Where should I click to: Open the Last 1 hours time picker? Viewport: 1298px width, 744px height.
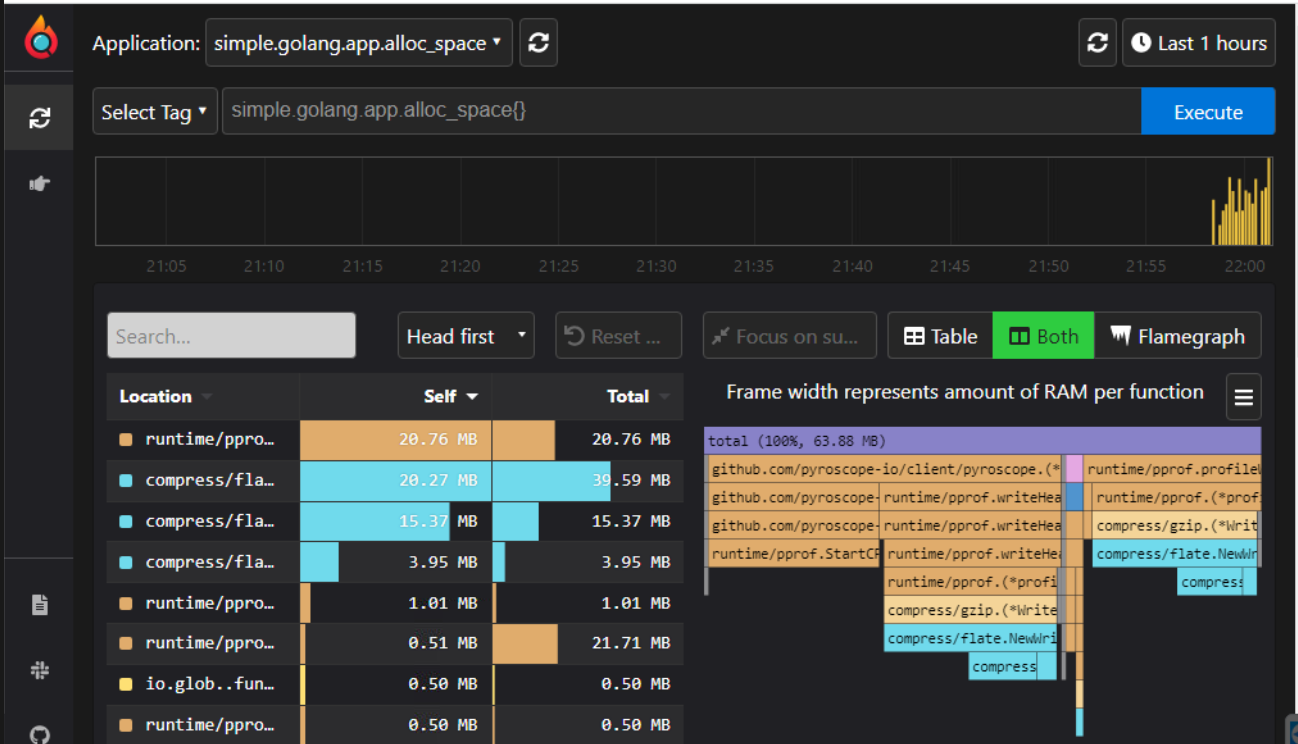click(1198, 43)
